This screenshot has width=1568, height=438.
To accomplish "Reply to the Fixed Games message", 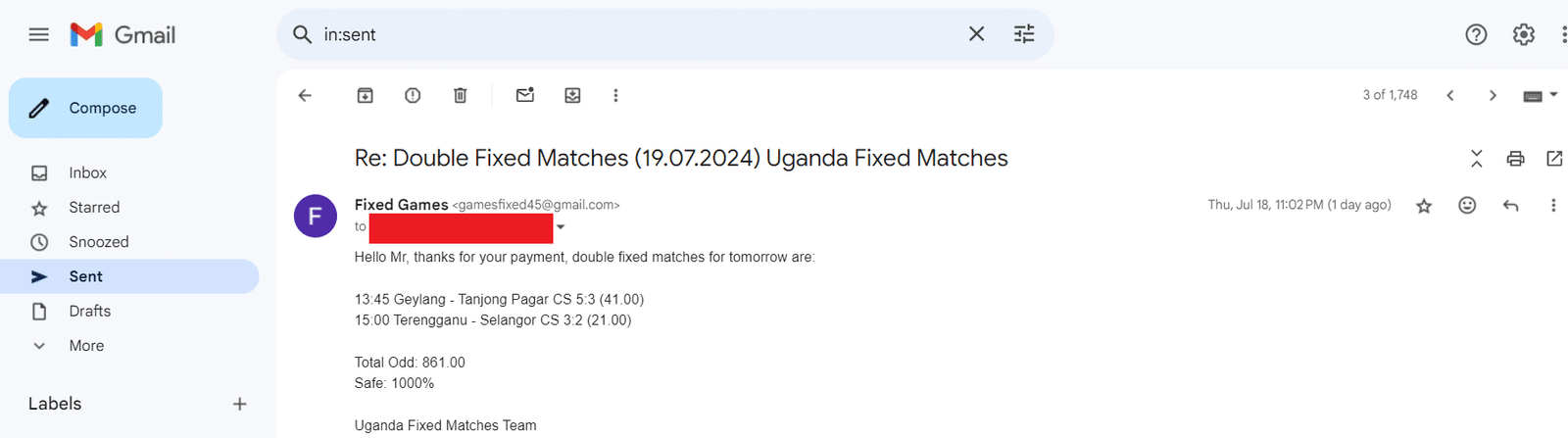I will 1510,205.
